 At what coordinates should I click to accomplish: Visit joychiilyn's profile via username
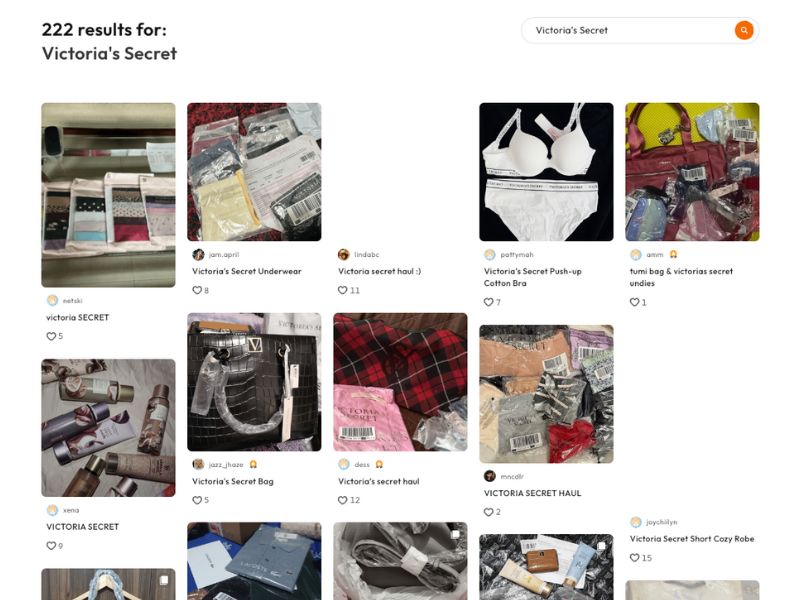coord(661,522)
